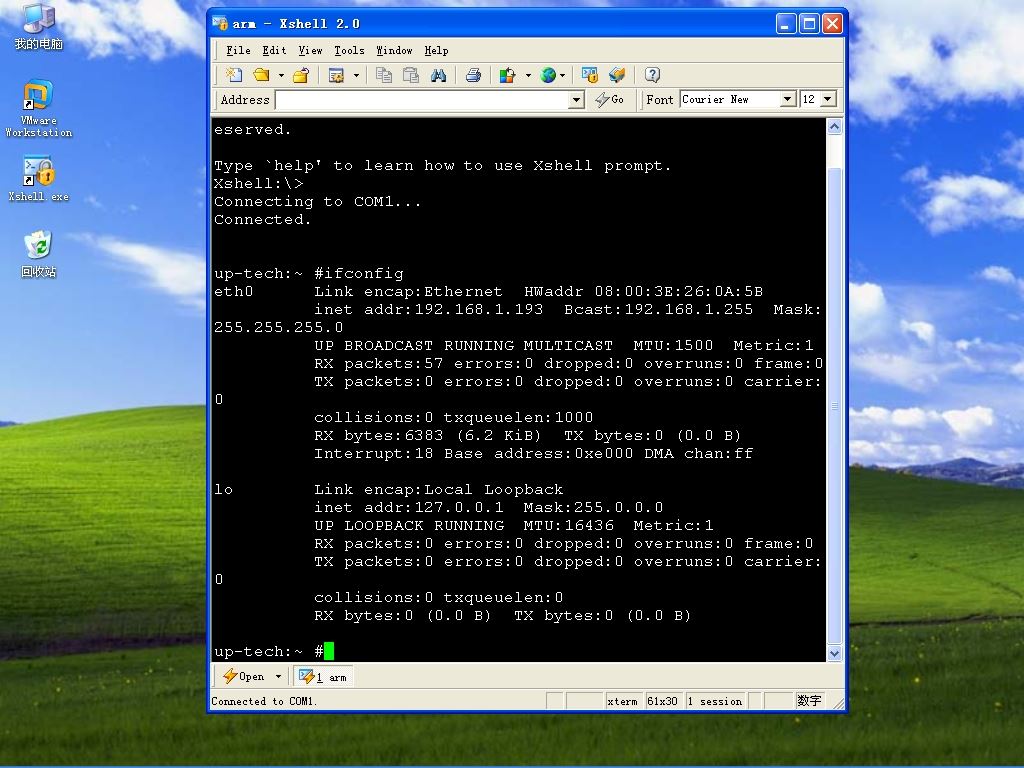Click the terminal vertical scrollbar thumb
The height and width of the screenshot is (768, 1024).
tap(834, 406)
